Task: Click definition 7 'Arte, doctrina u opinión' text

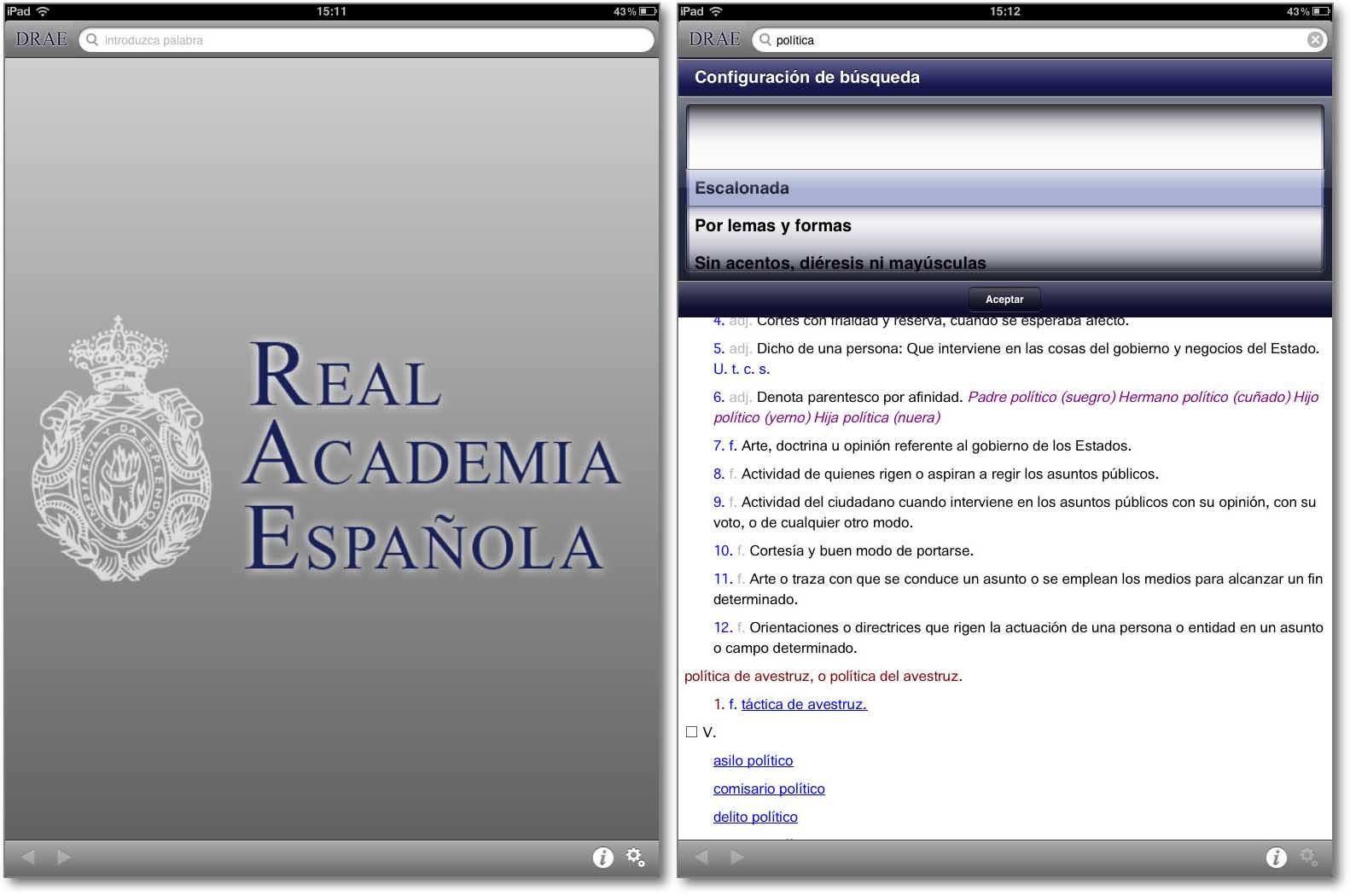Action: click(x=936, y=445)
